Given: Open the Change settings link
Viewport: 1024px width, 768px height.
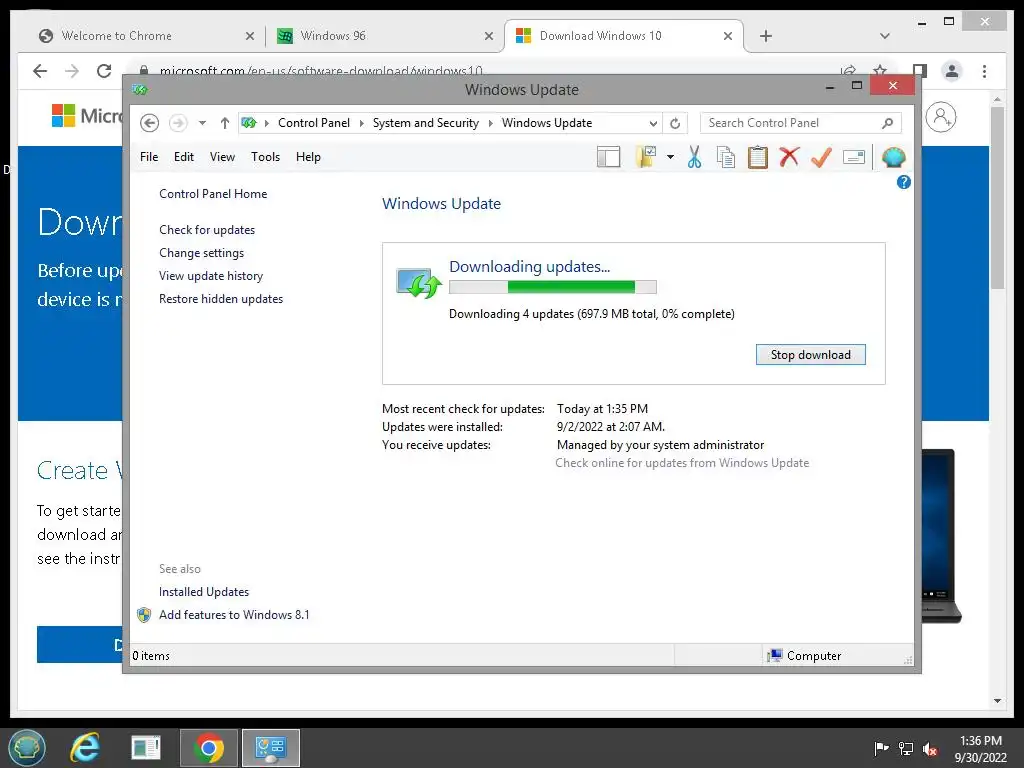Looking at the screenshot, I should pos(201,253).
